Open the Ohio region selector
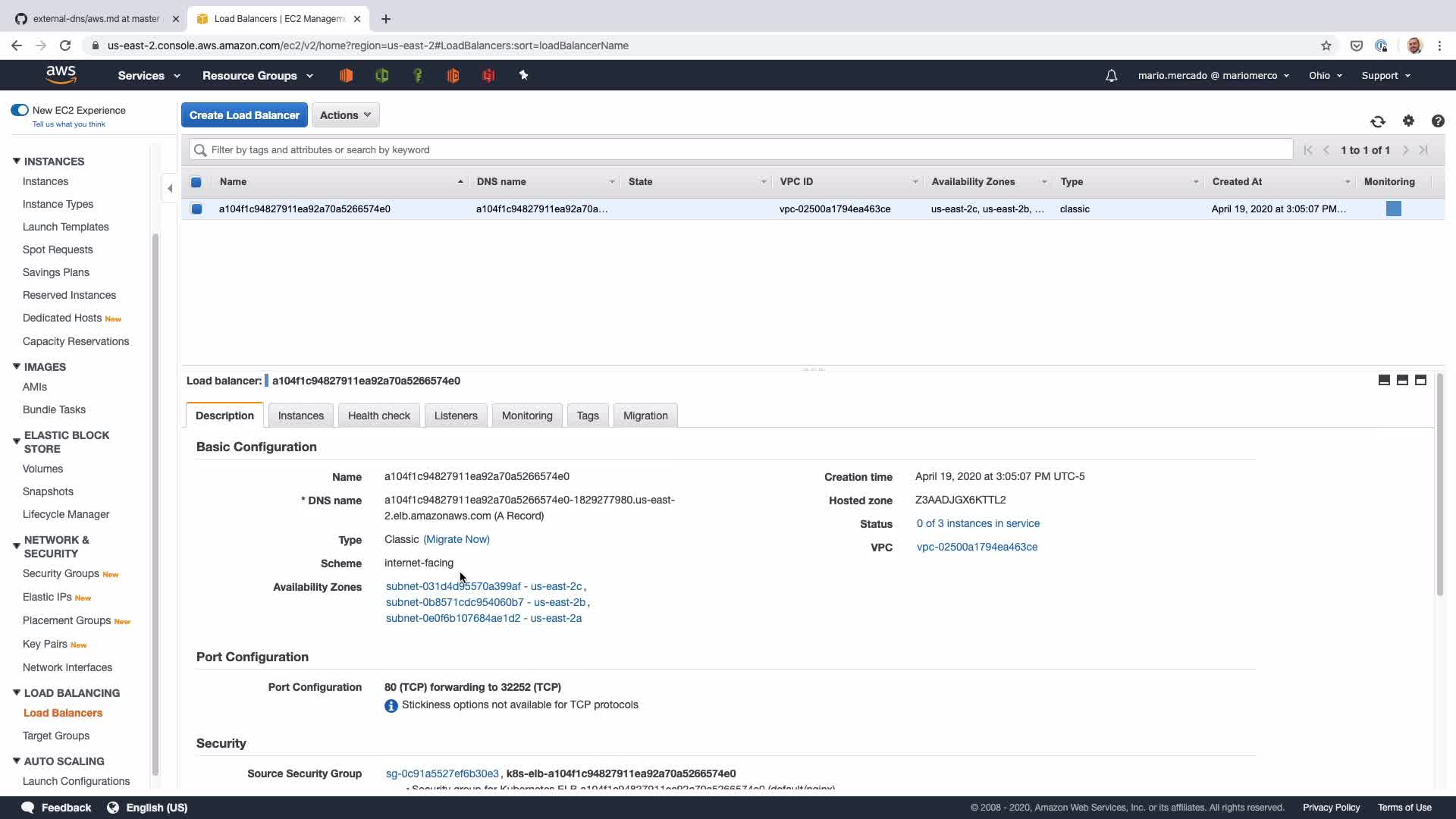This screenshot has height=819, width=1456. [x=1325, y=76]
